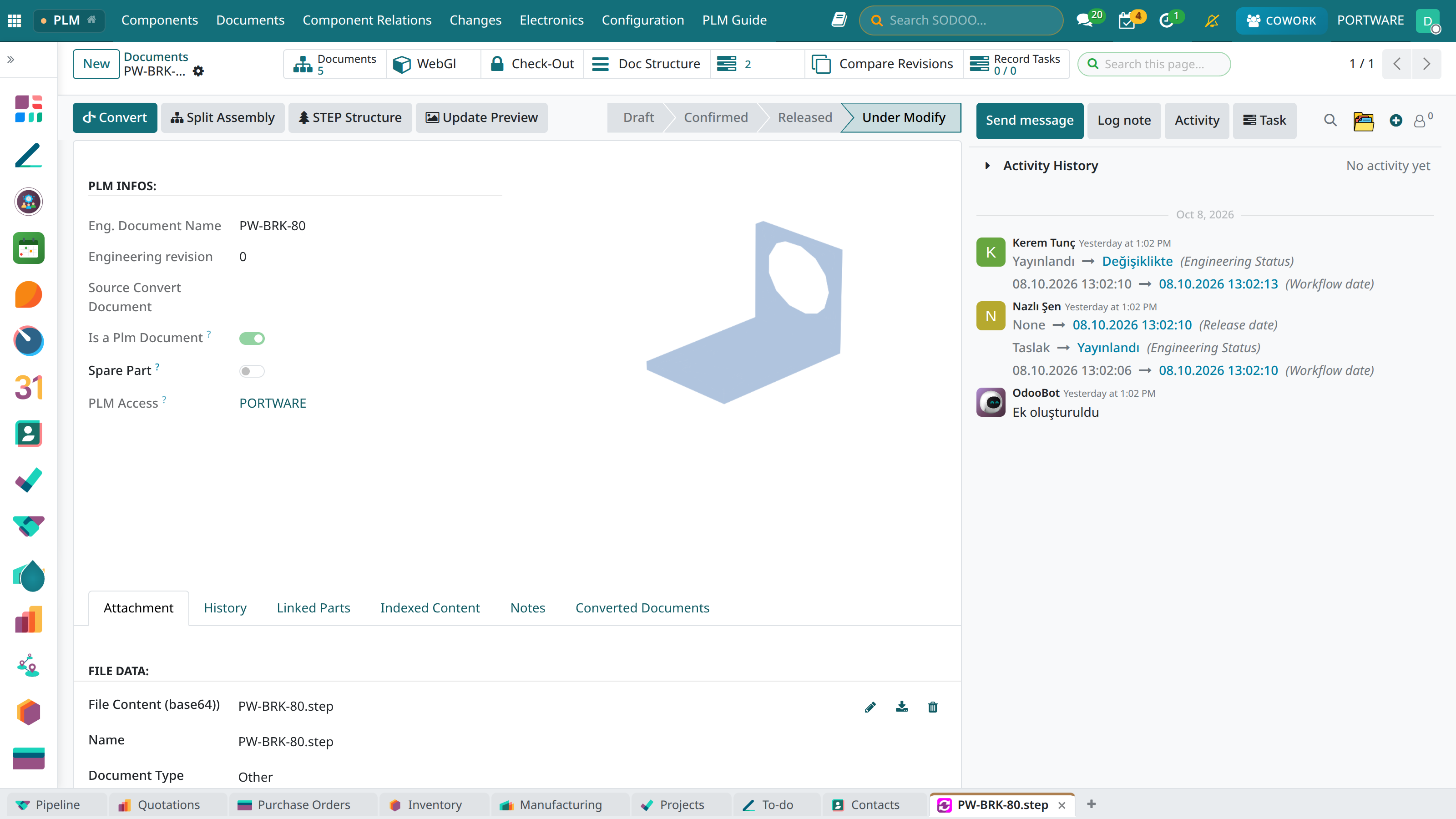Click the Convert button
The width and height of the screenshot is (1456, 819).
(115, 117)
